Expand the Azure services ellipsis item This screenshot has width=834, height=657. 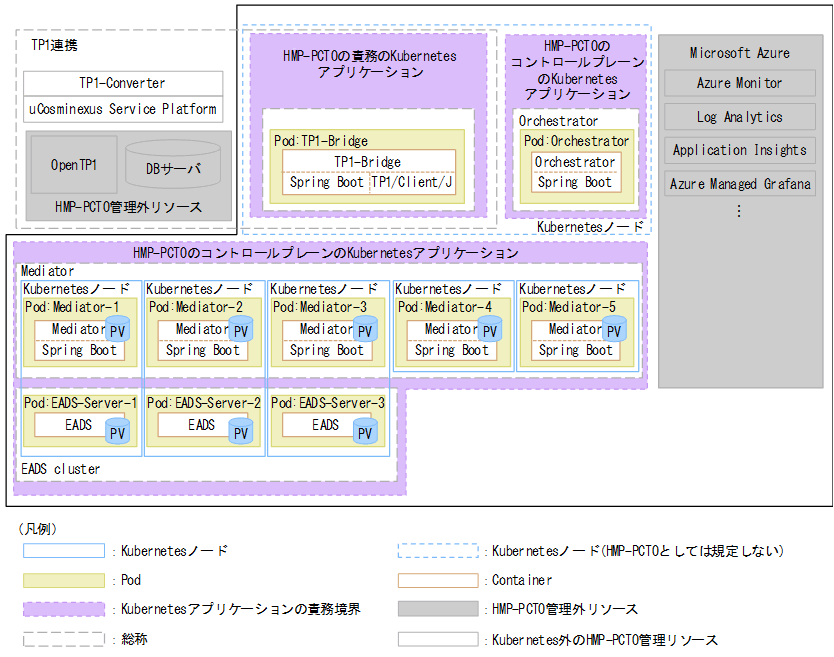[x=739, y=208]
